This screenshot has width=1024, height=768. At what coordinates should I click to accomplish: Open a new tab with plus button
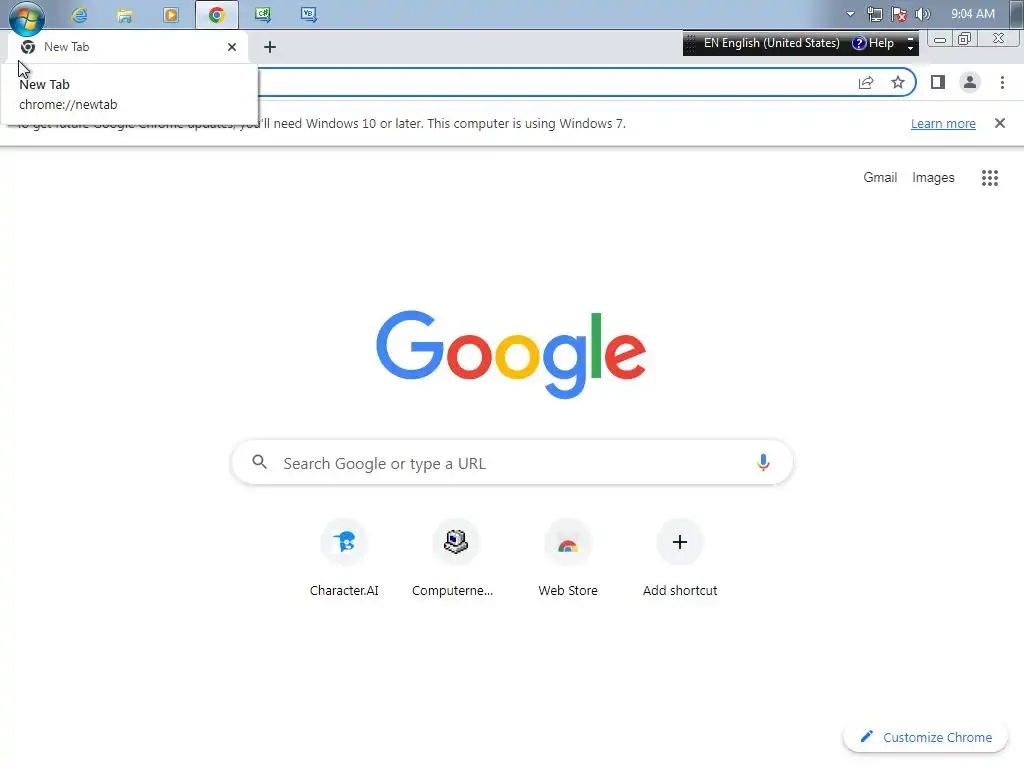[270, 47]
